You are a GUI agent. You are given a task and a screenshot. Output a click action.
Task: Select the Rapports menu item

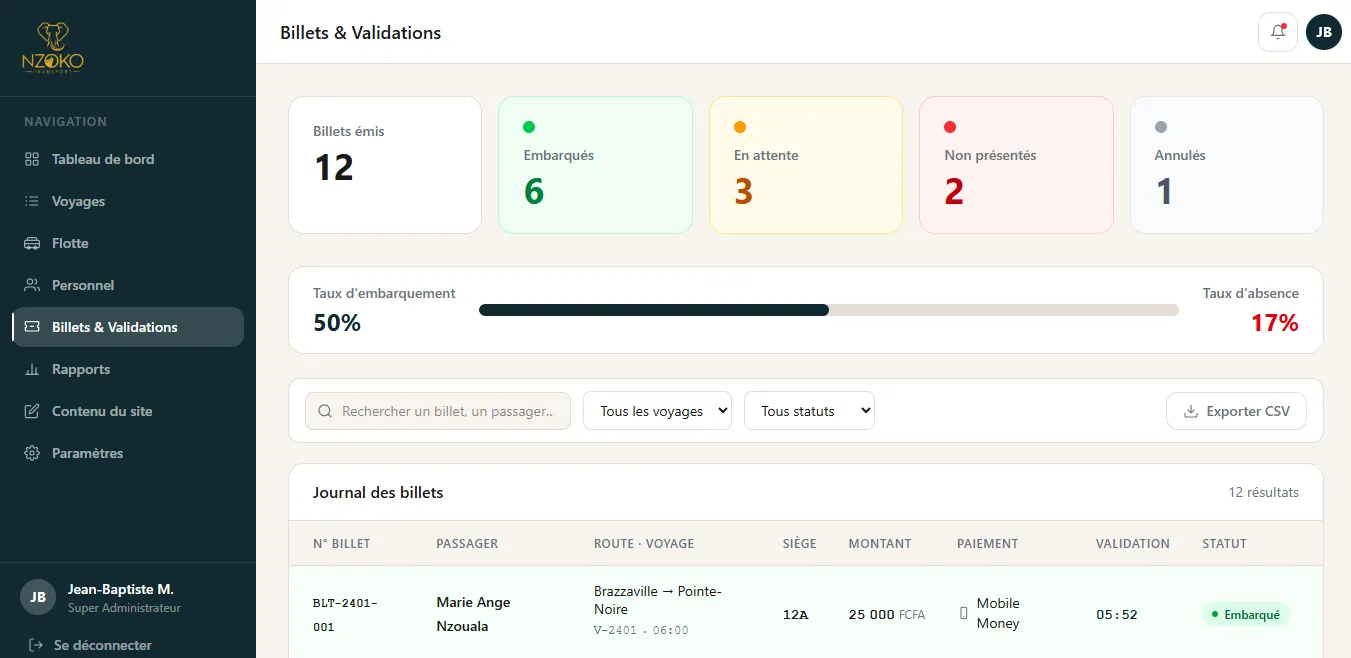(x=128, y=369)
